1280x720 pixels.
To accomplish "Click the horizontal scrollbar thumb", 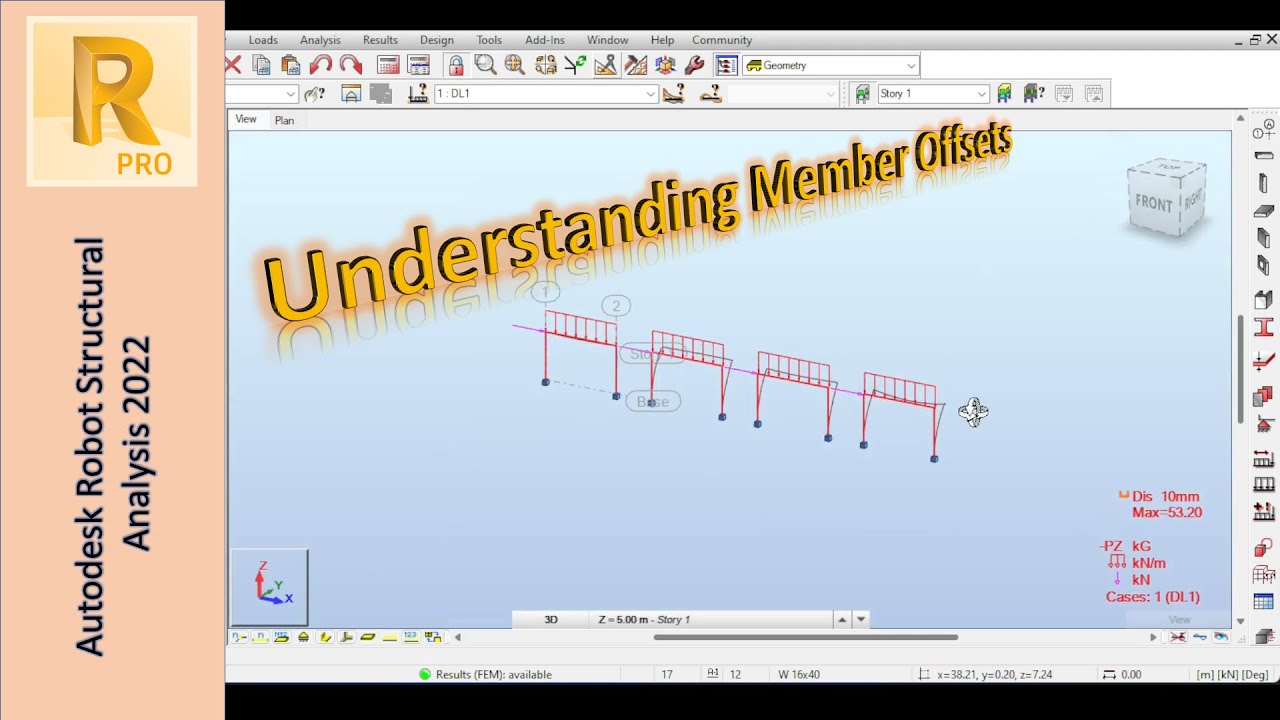I will 806,637.
